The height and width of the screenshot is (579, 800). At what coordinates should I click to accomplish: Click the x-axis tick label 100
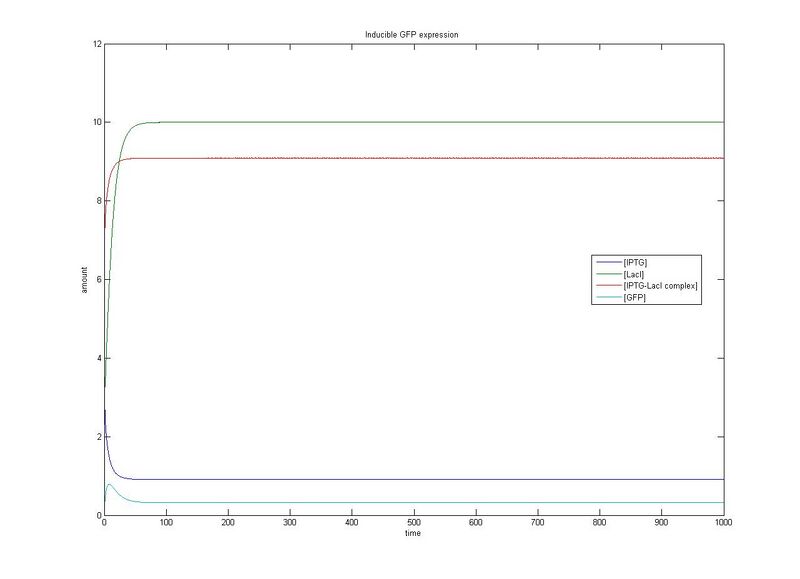[165, 523]
